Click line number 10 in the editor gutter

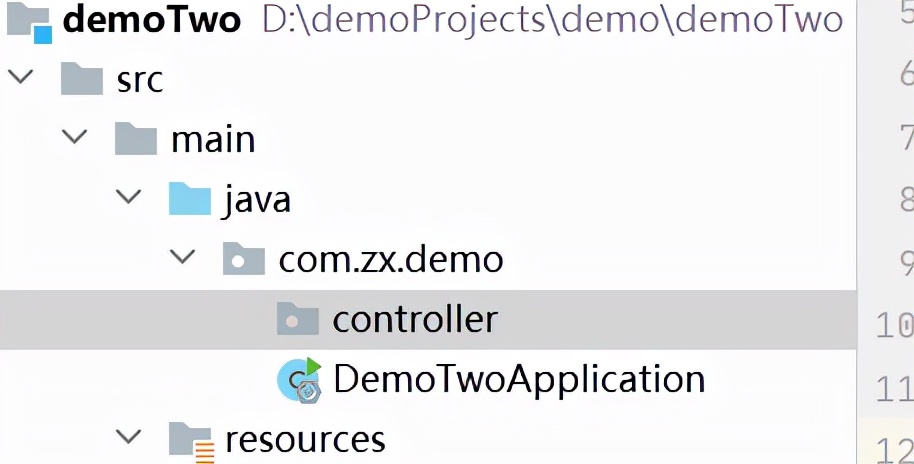point(895,325)
